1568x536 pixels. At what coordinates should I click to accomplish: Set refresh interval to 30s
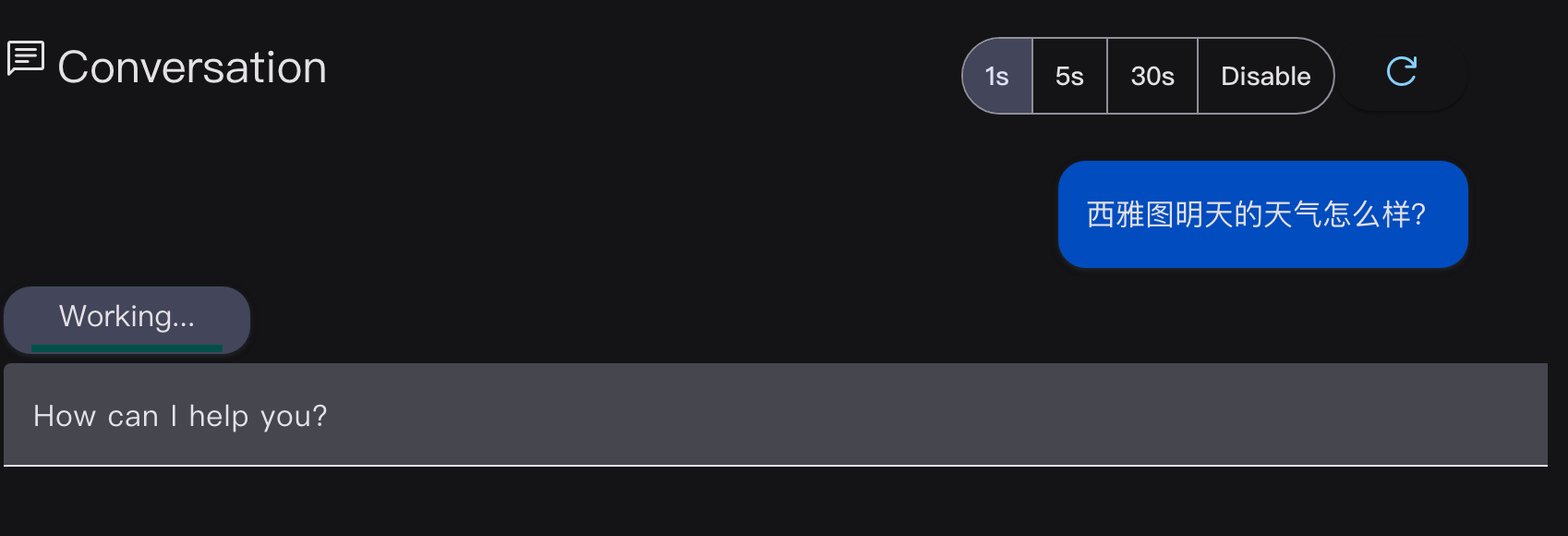[1152, 76]
